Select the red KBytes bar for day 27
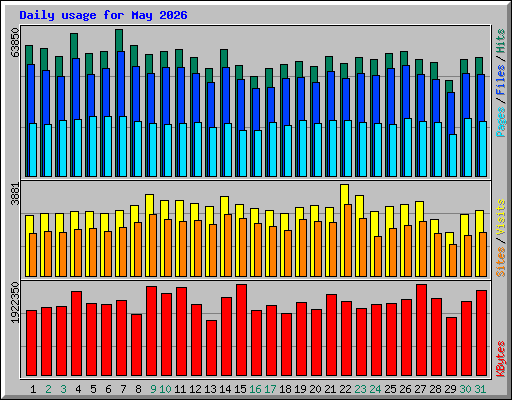This screenshot has width=512, height=400. click(x=421, y=330)
